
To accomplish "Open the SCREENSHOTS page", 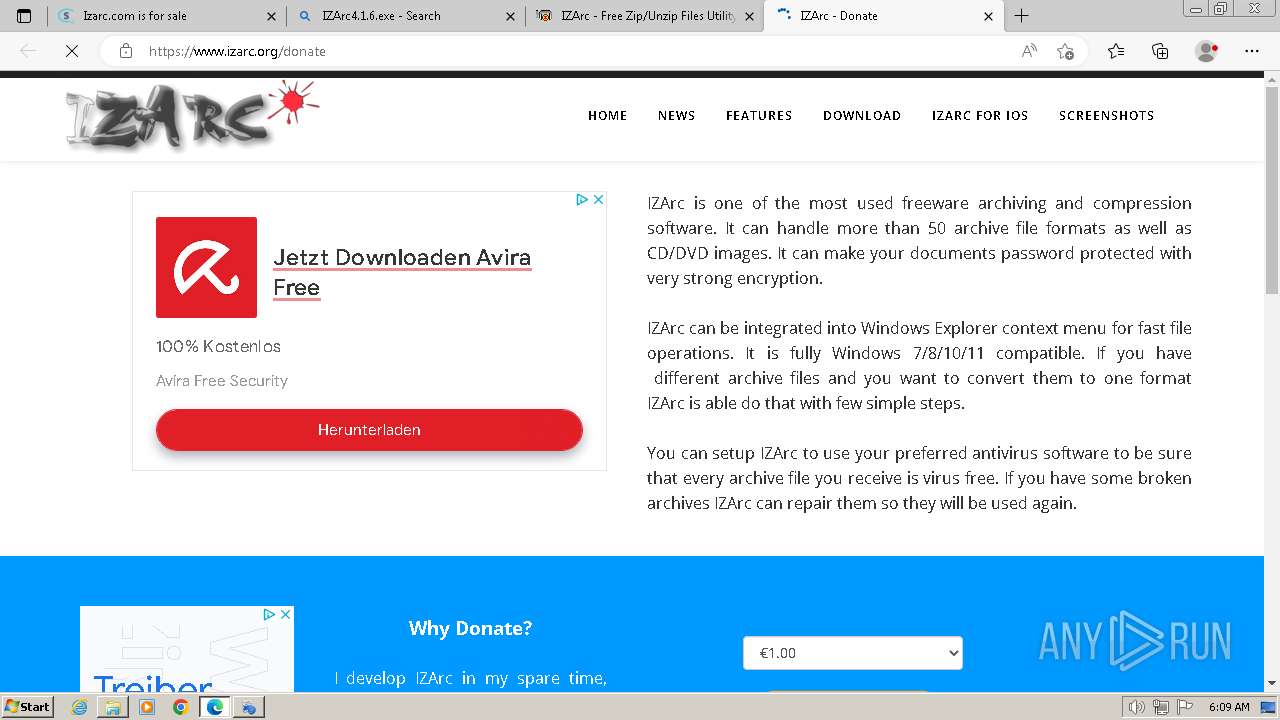I will click(x=1106, y=115).
